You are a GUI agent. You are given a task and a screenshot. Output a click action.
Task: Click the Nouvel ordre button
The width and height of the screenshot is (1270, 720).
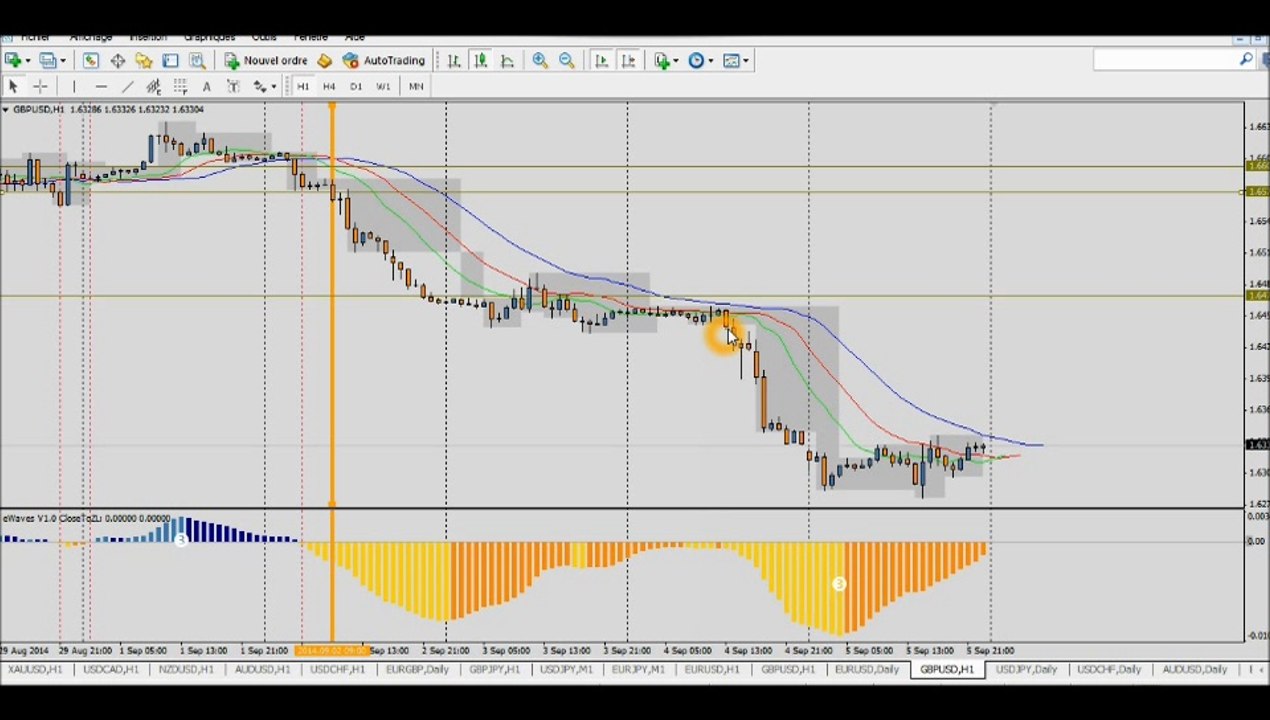pos(265,61)
